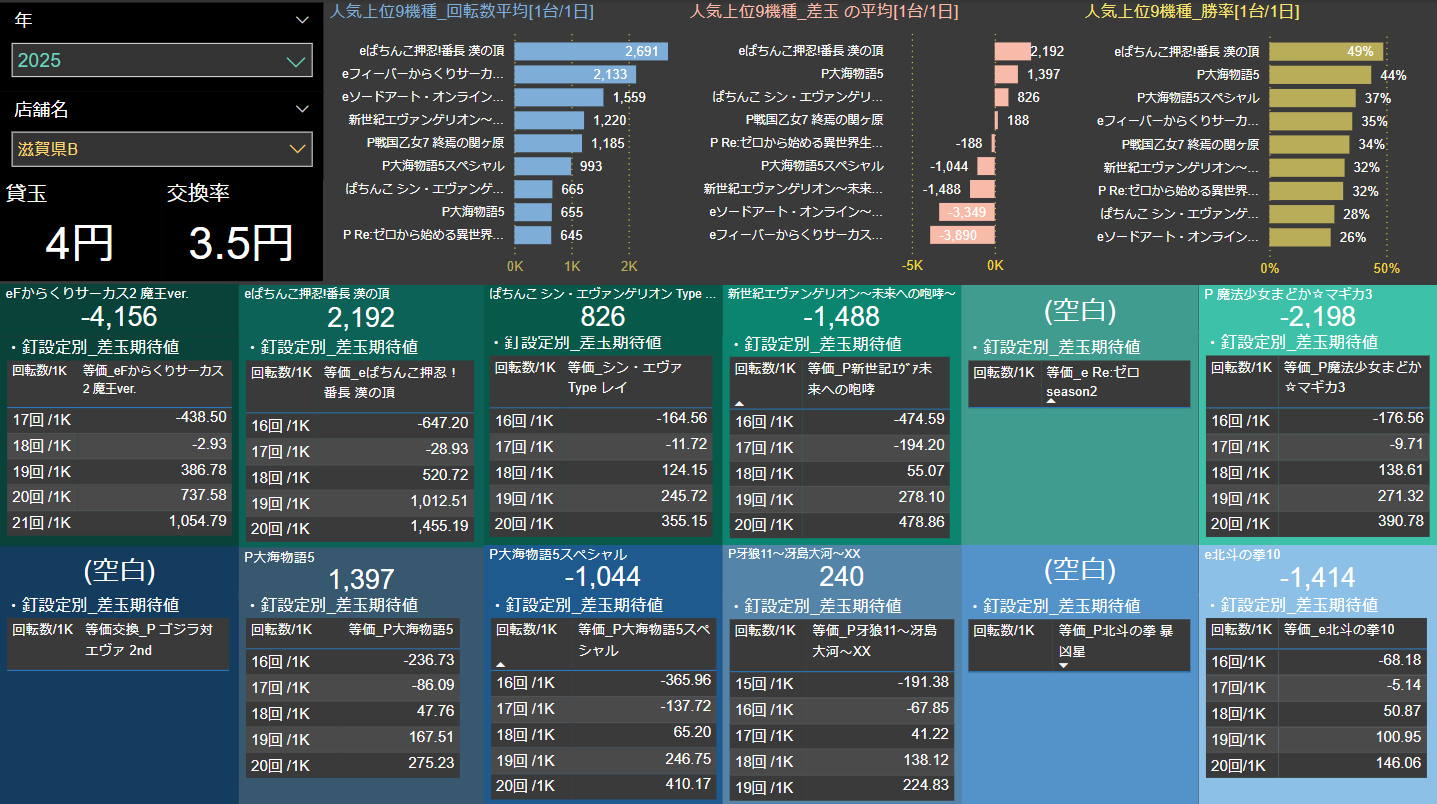Open the 滋賀県B store dropdown
Screen dimensions: 1437x804
(162, 150)
